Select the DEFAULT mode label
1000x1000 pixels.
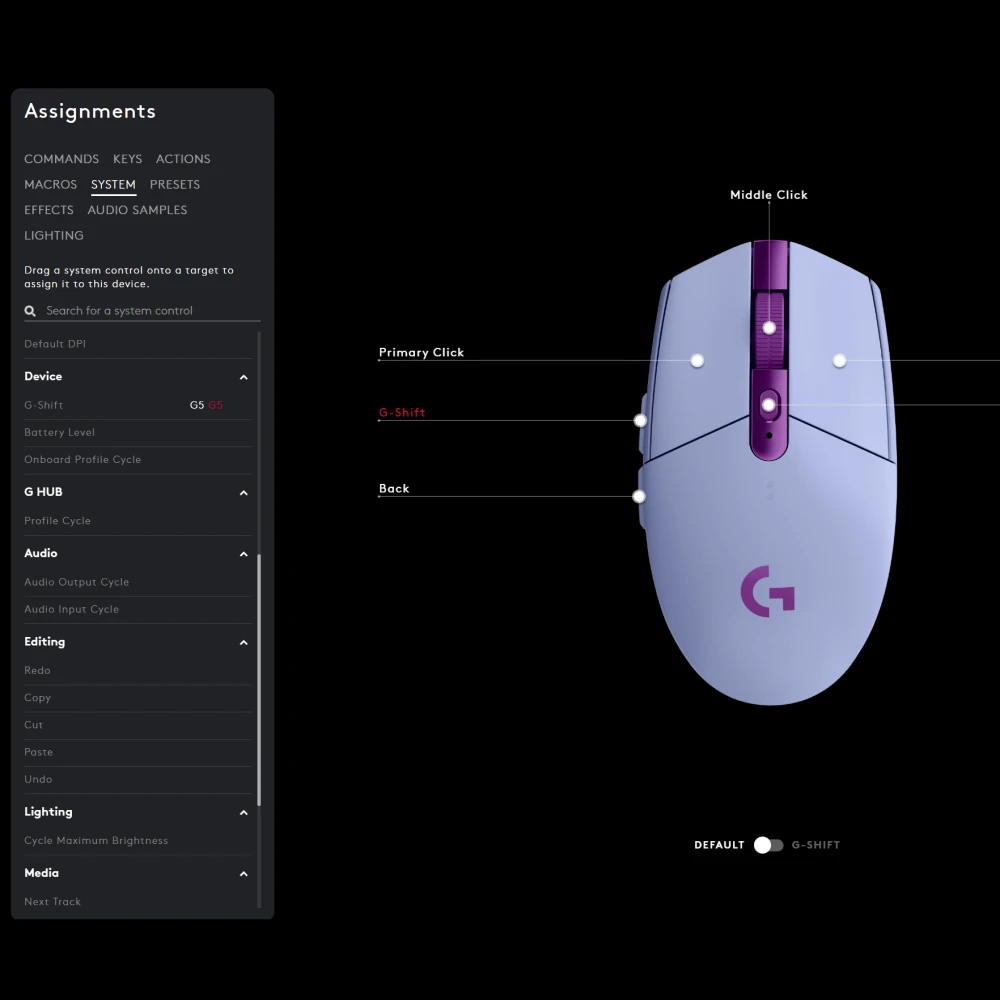point(719,845)
